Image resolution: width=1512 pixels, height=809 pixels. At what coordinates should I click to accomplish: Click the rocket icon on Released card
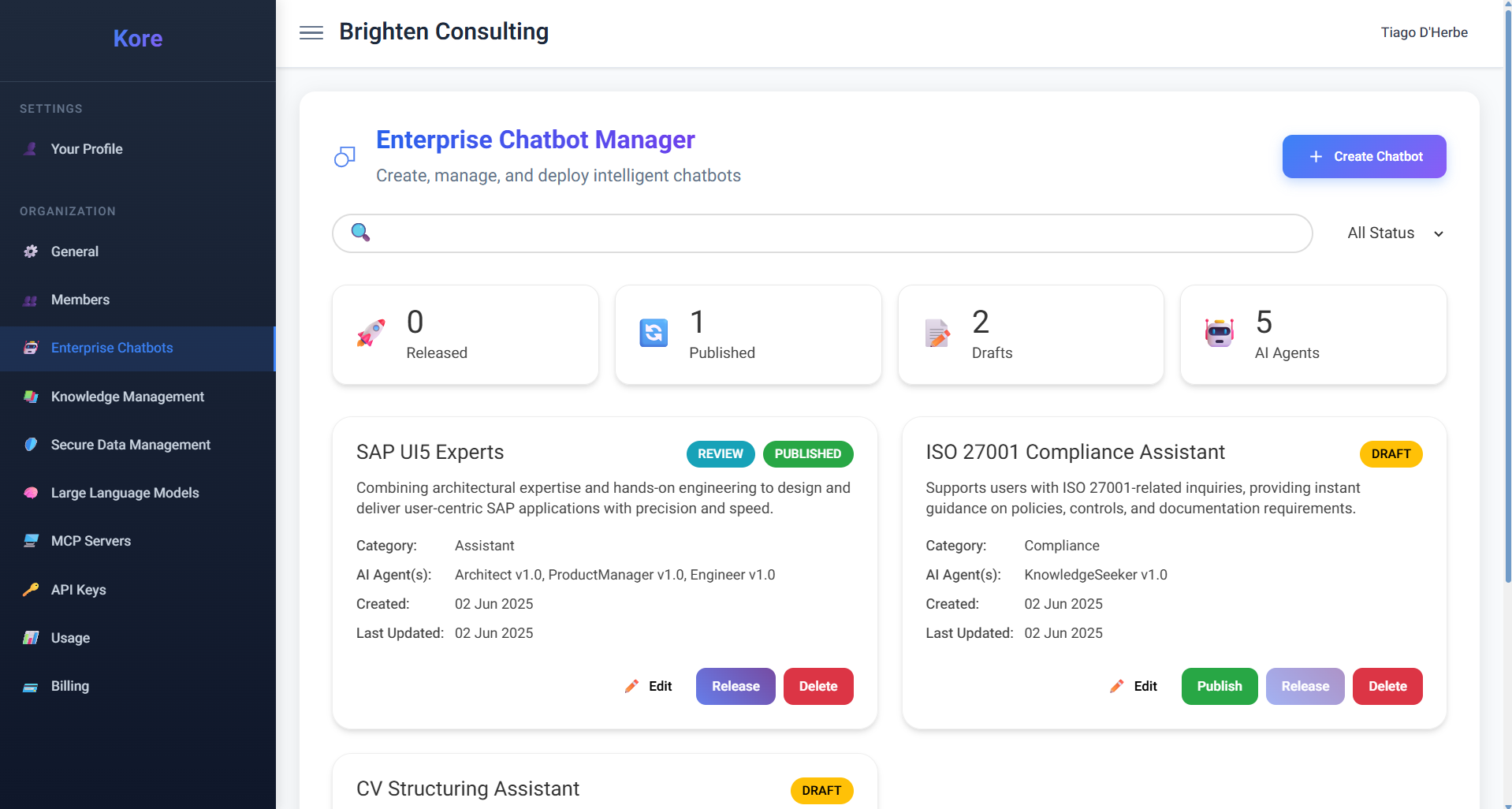pos(371,334)
